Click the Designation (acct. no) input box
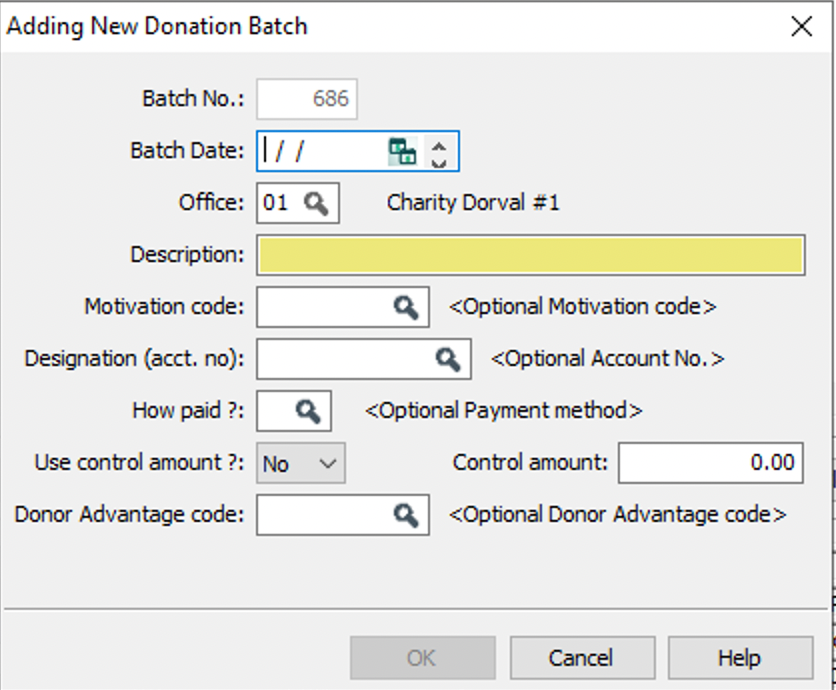Screen dimensions: 836x690 (345, 359)
